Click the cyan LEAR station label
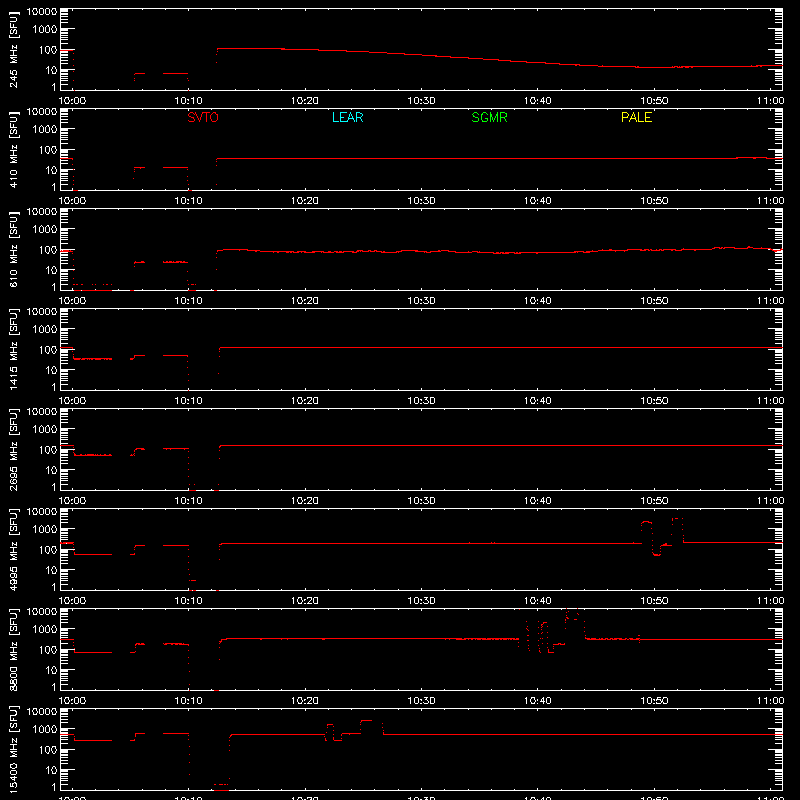800x800 pixels. click(x=347, y=117)
